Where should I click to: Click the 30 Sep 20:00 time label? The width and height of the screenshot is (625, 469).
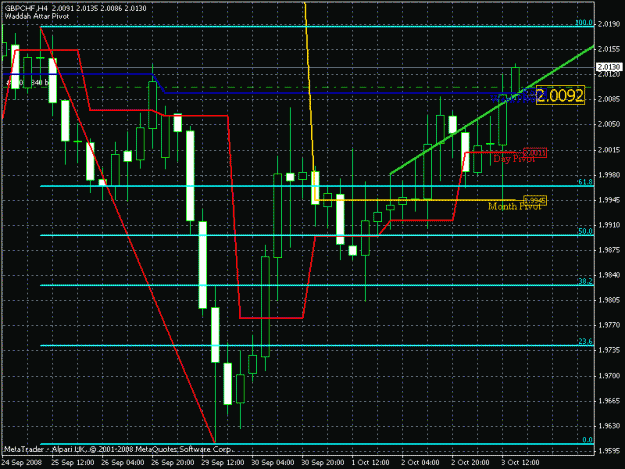pos(323,463)
